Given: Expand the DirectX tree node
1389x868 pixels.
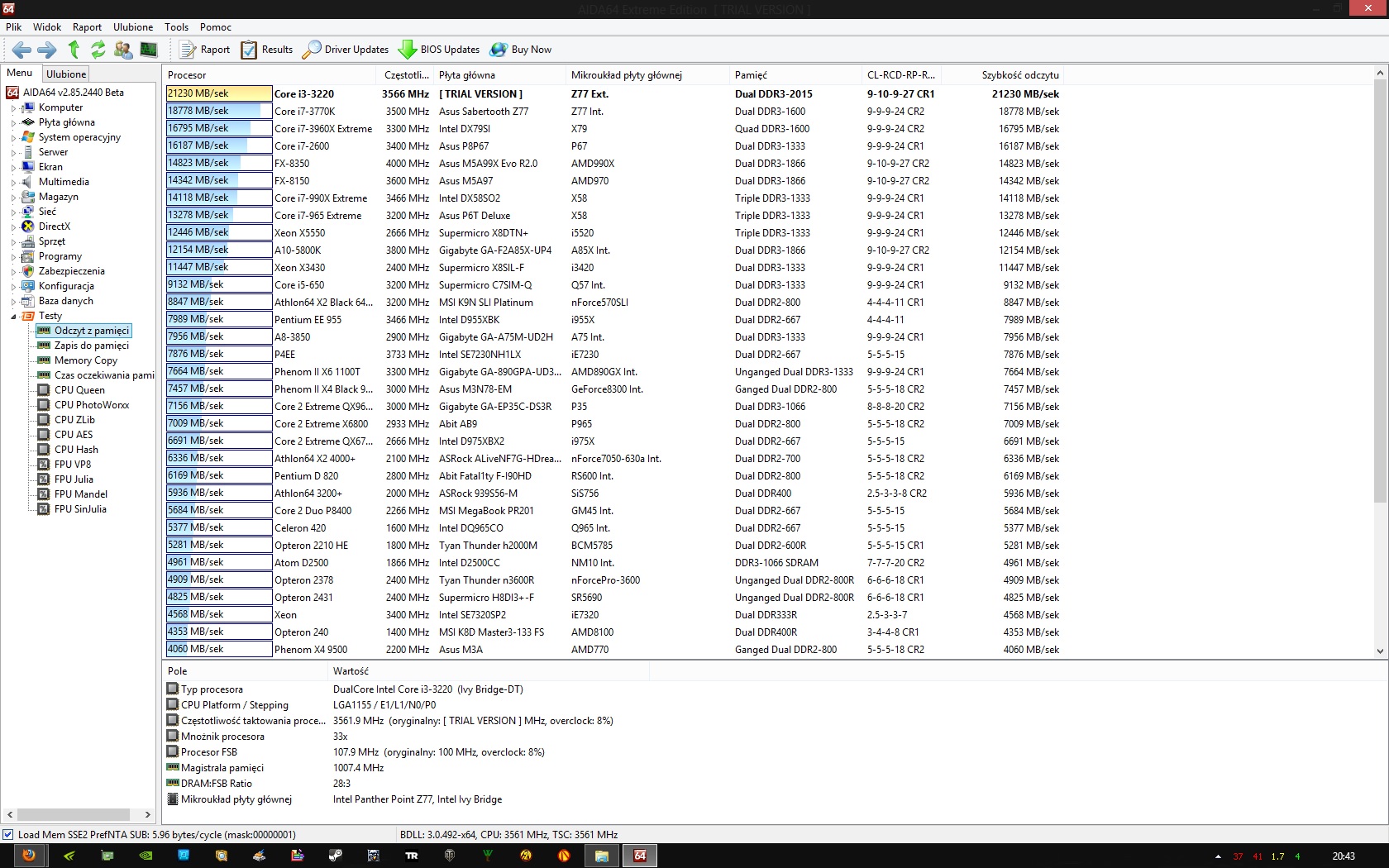Looking at the screenshot, I should tap(13, 227).
